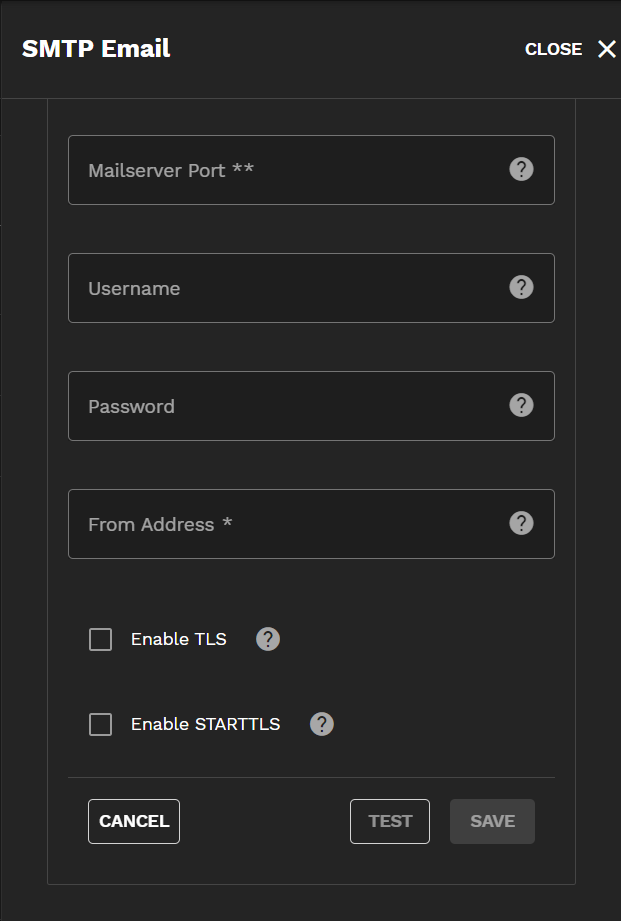Enable the STARTTLS checkbox
621x921 pixels.
[100, 724]
